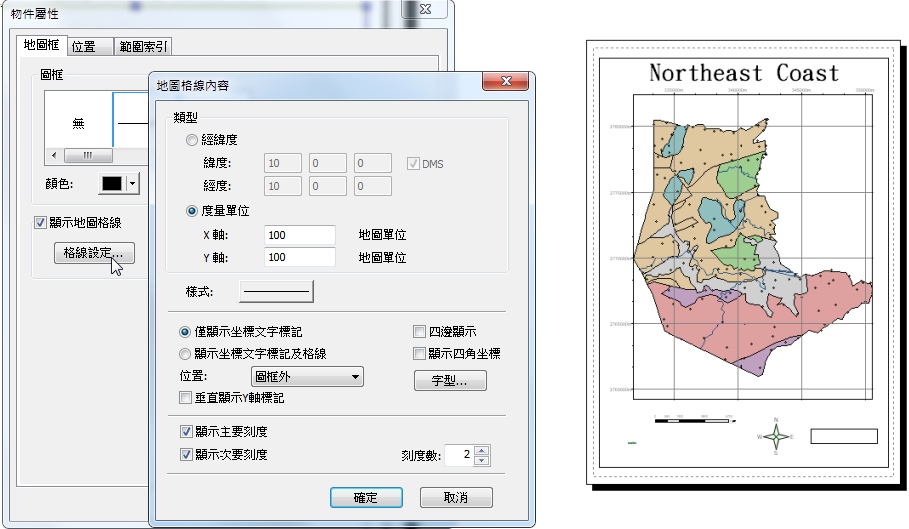
Task: Check the 顯示四角坐標 option
Action: [420, 353]
